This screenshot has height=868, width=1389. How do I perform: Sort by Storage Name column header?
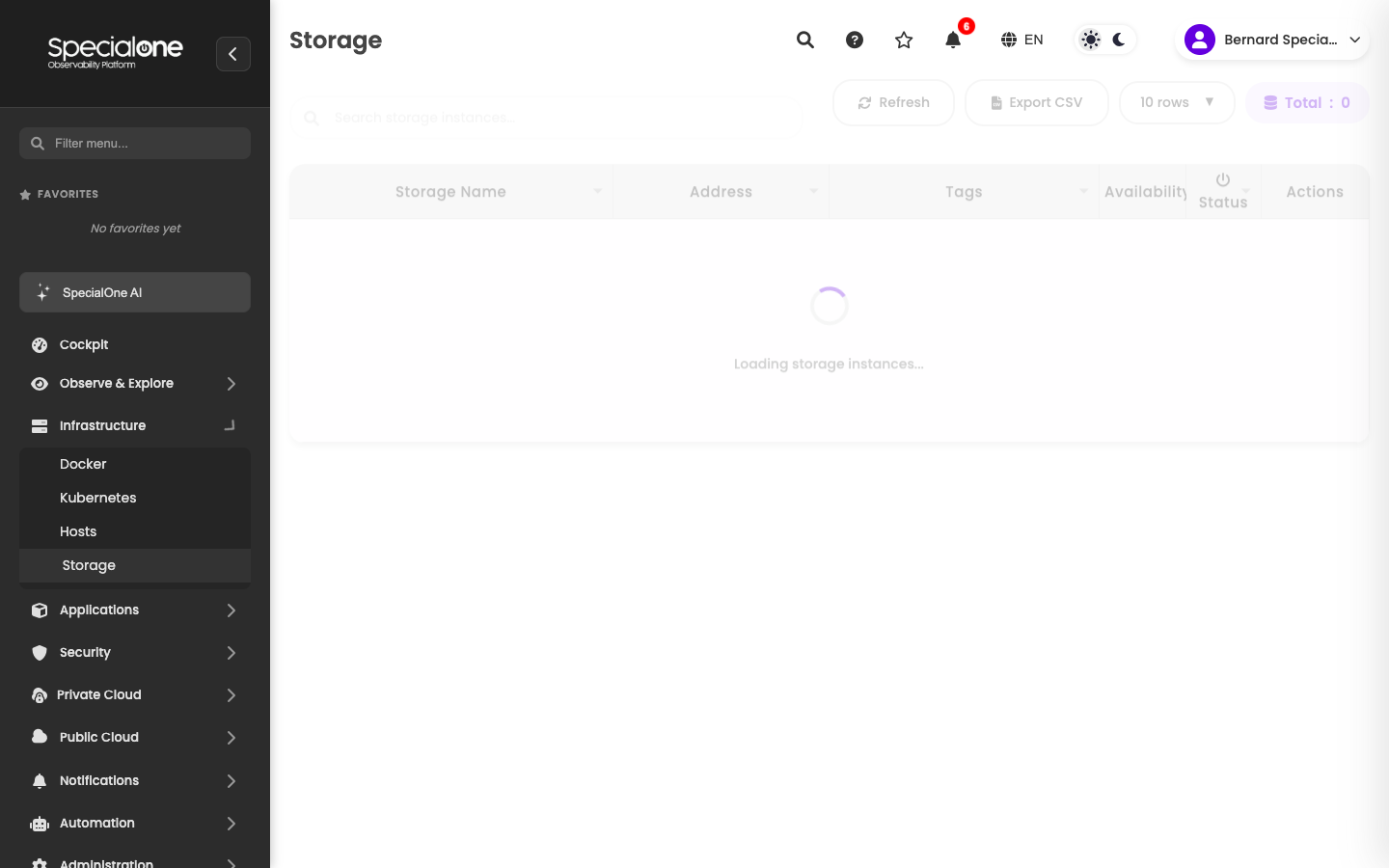click(x=450, y=192)
